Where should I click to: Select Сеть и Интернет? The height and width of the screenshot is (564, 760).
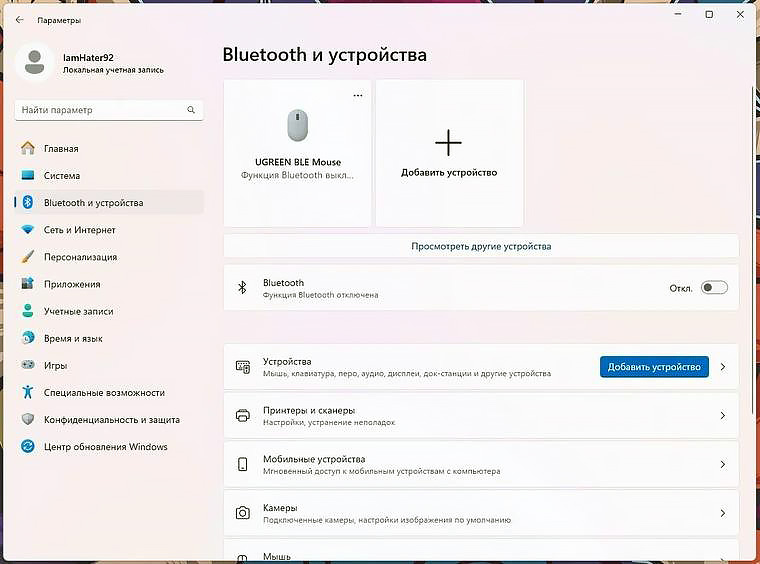point(109,230)
